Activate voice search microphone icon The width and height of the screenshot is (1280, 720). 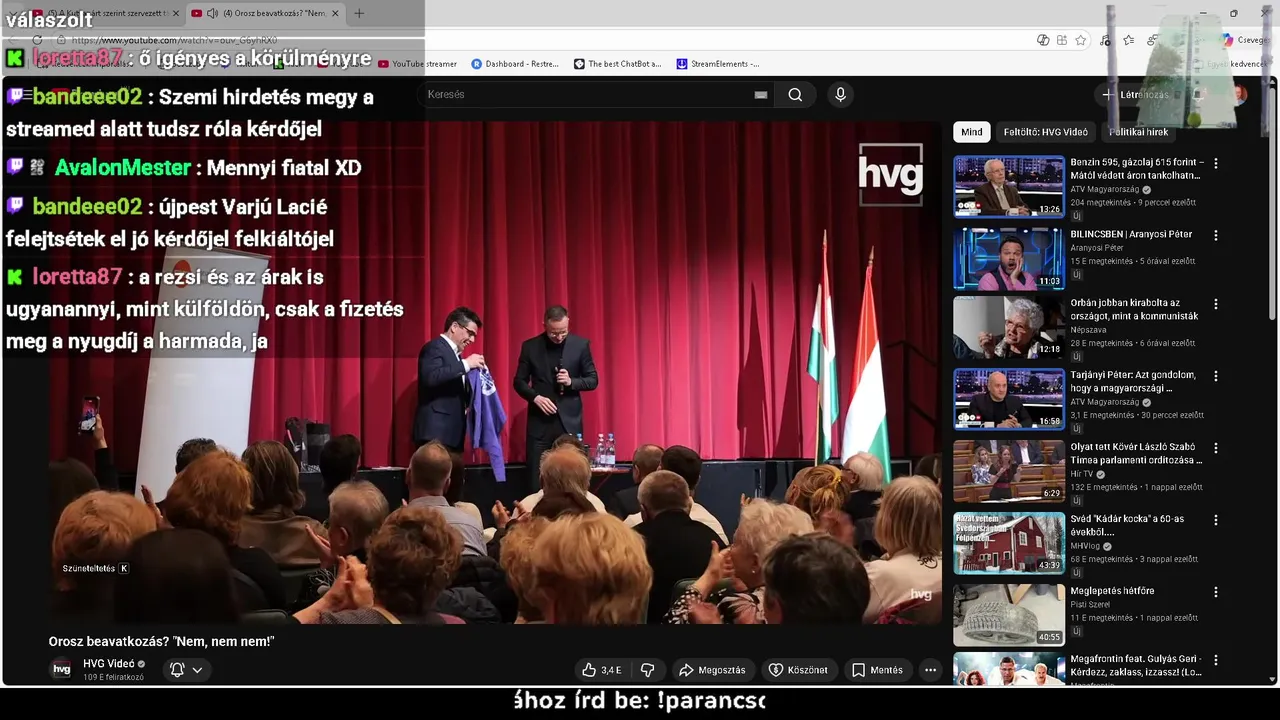tap(840, 95)
